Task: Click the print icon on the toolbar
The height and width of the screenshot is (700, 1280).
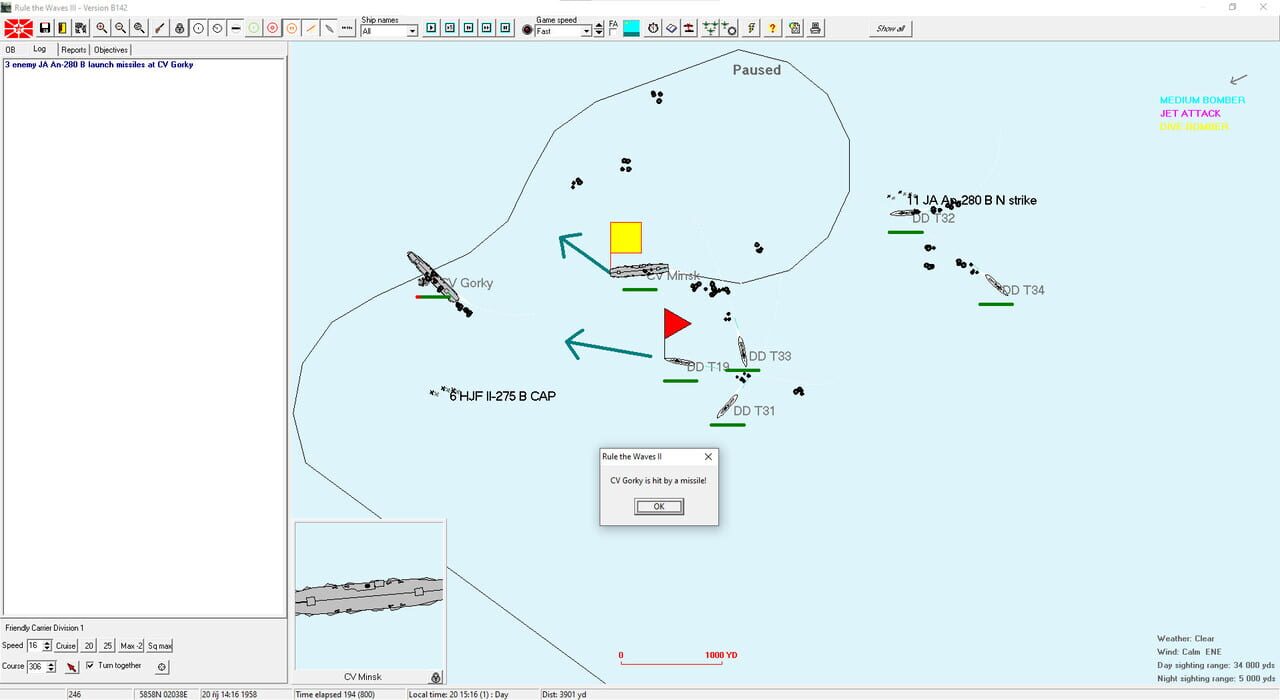Action: (814, 27)
